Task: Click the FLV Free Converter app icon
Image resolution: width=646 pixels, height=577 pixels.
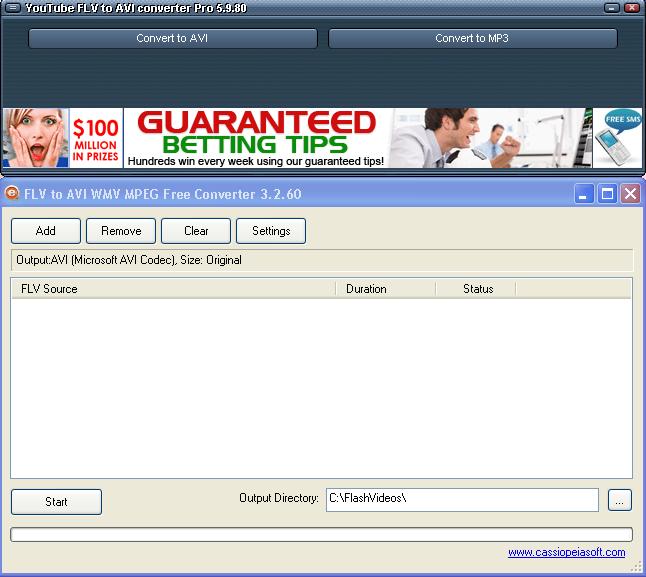Action: [x=12, y=193]
